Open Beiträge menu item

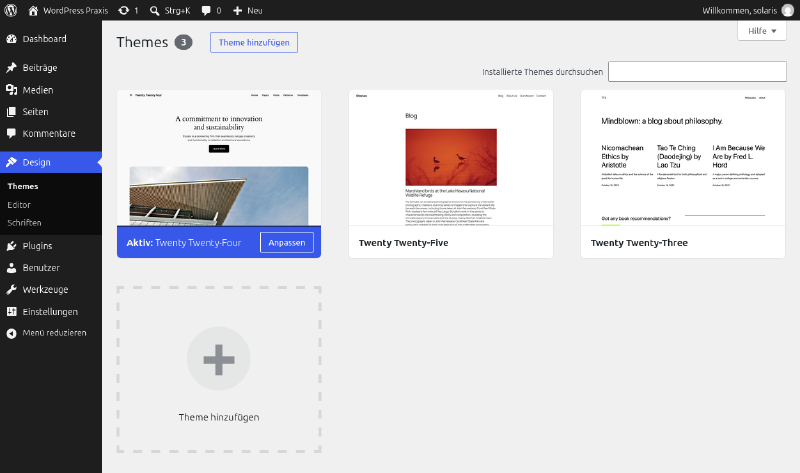click(x=51, y=68)
